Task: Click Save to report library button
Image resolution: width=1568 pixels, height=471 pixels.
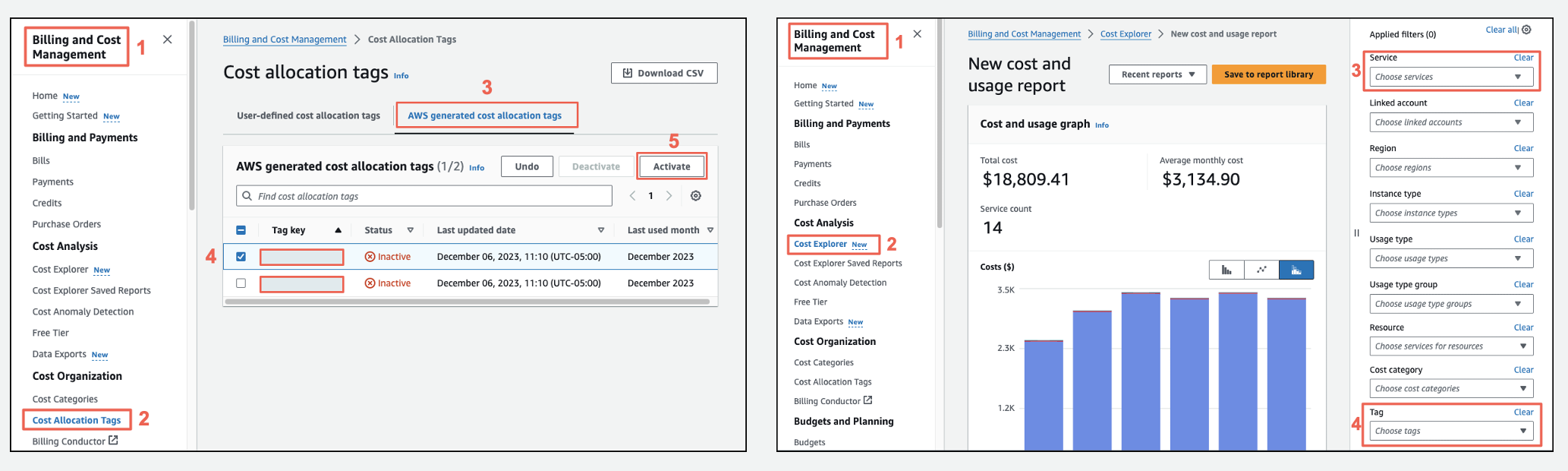Action: point(1268,74)
